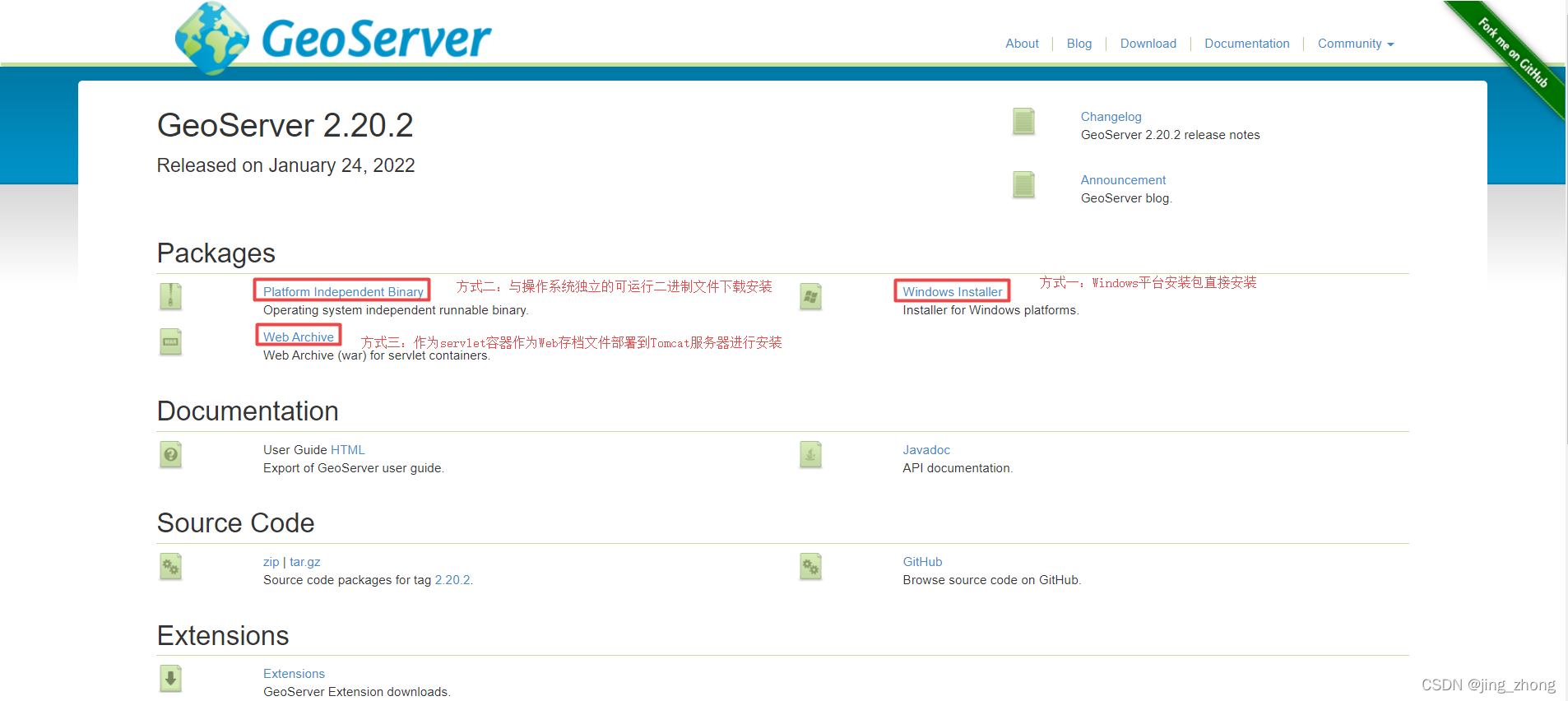Select 'Web Archive (war) for servlet containers.' text
This screenshot has height=701, width=1568.
pos(376,355)
